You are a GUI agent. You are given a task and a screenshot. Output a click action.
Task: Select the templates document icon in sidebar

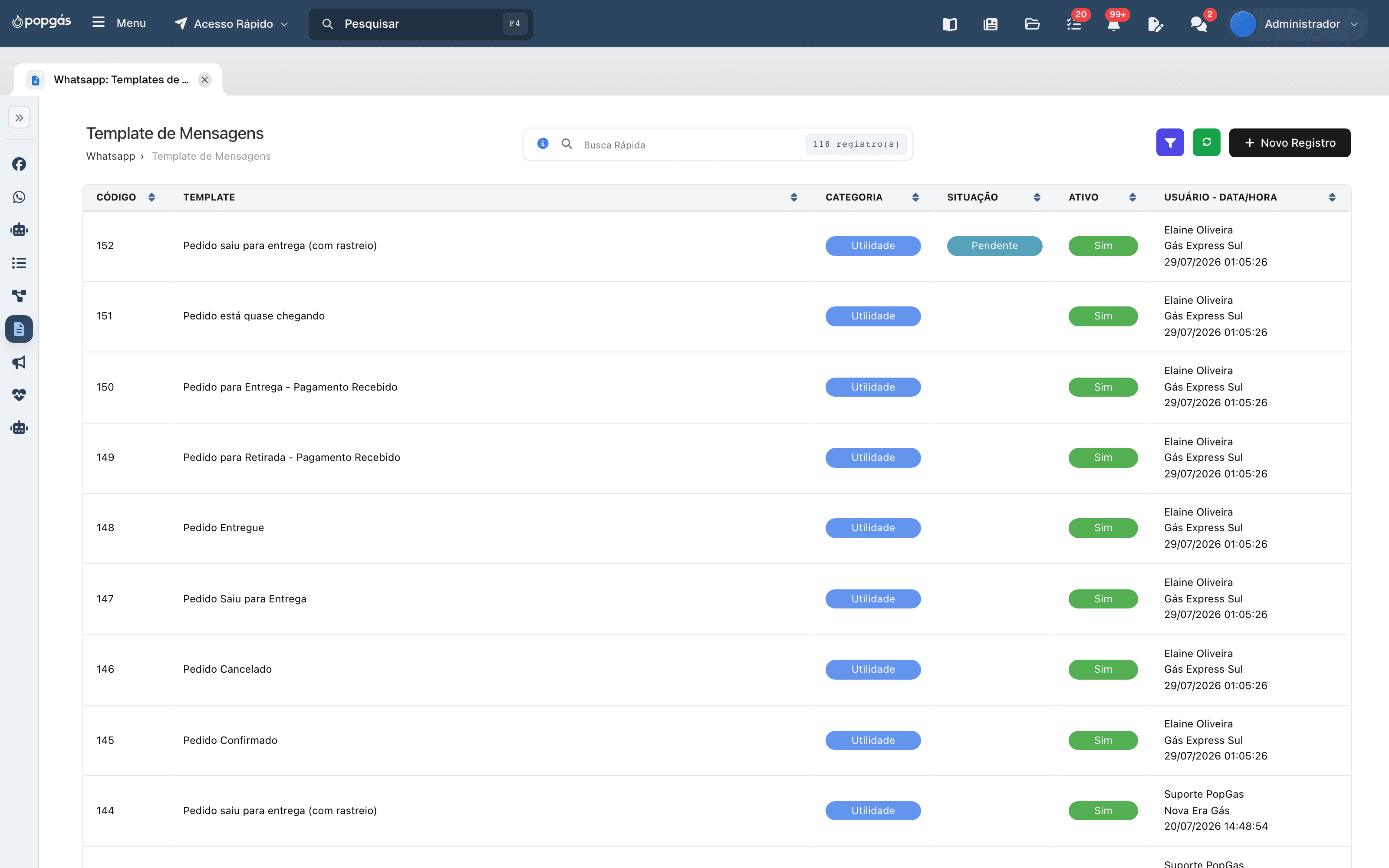(19, 329)
